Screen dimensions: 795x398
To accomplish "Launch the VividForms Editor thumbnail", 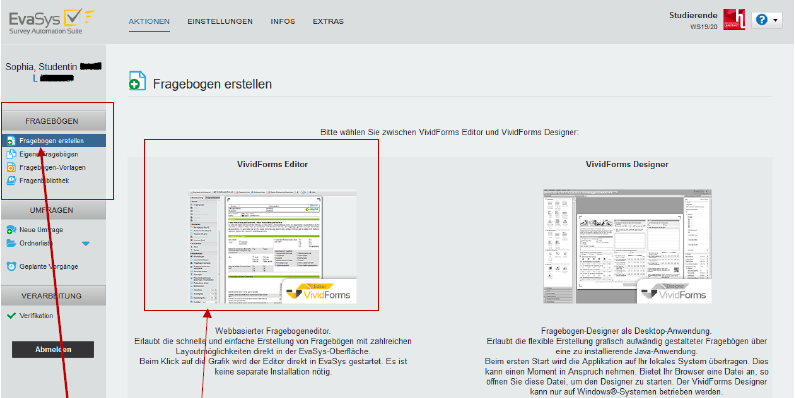I will tap(273, 246).
